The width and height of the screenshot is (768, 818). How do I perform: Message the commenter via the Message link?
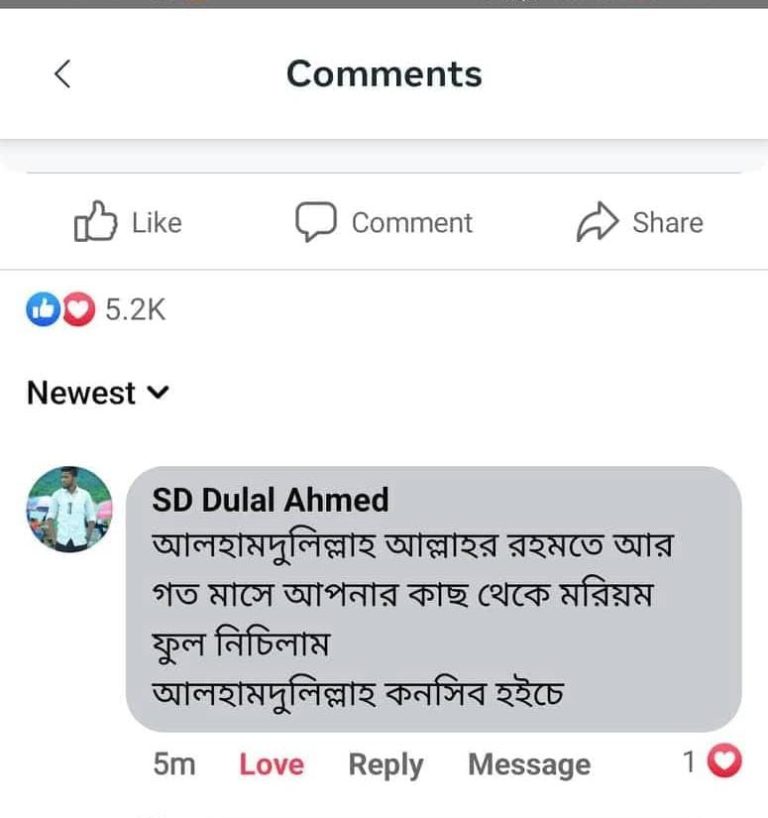point(528,765)
